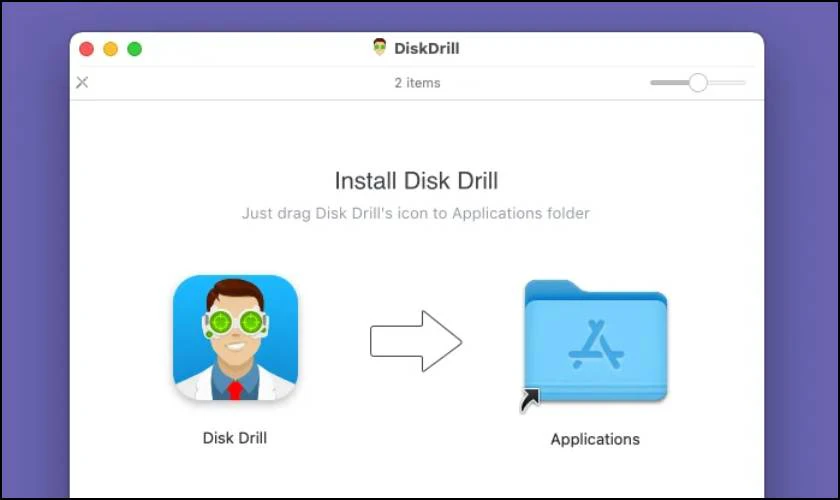Click the "DiskDrill" window title text
Screen dimensions: 840x500
[426, 48]
